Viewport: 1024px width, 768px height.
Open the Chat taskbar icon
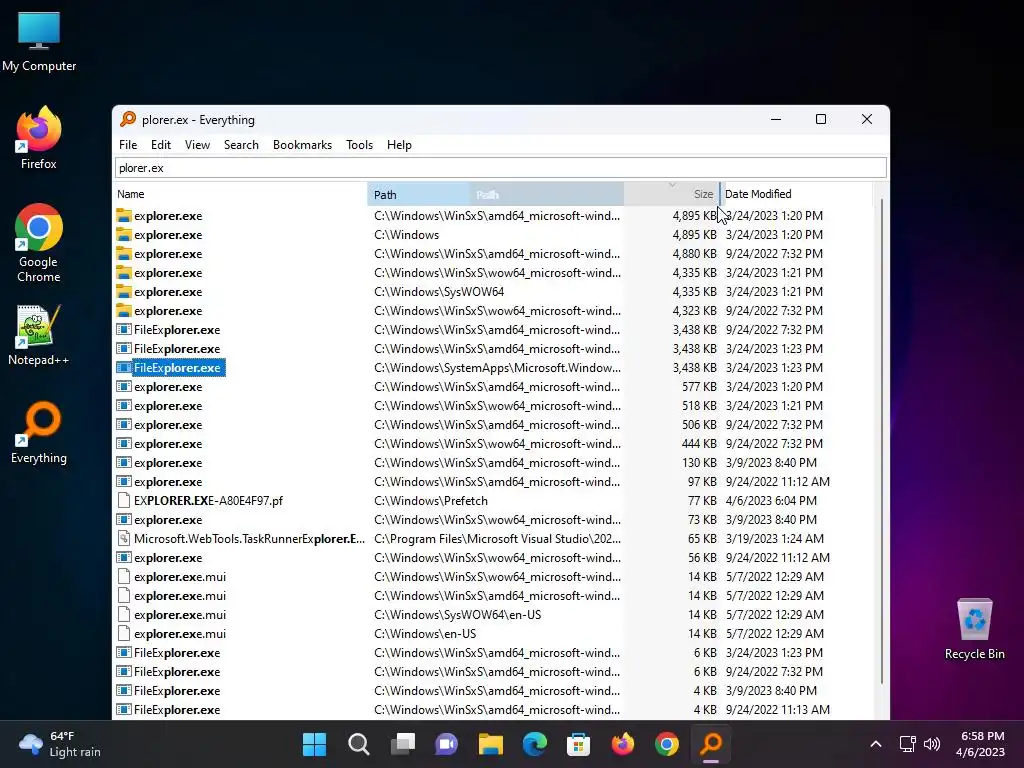click(x=447, y=744)
